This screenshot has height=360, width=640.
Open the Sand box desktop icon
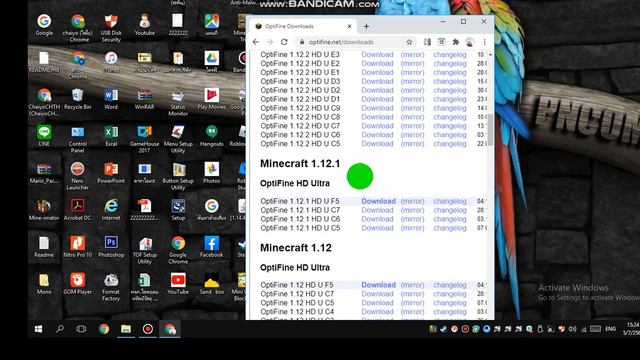pyautogui.click(x=211, y=284)
